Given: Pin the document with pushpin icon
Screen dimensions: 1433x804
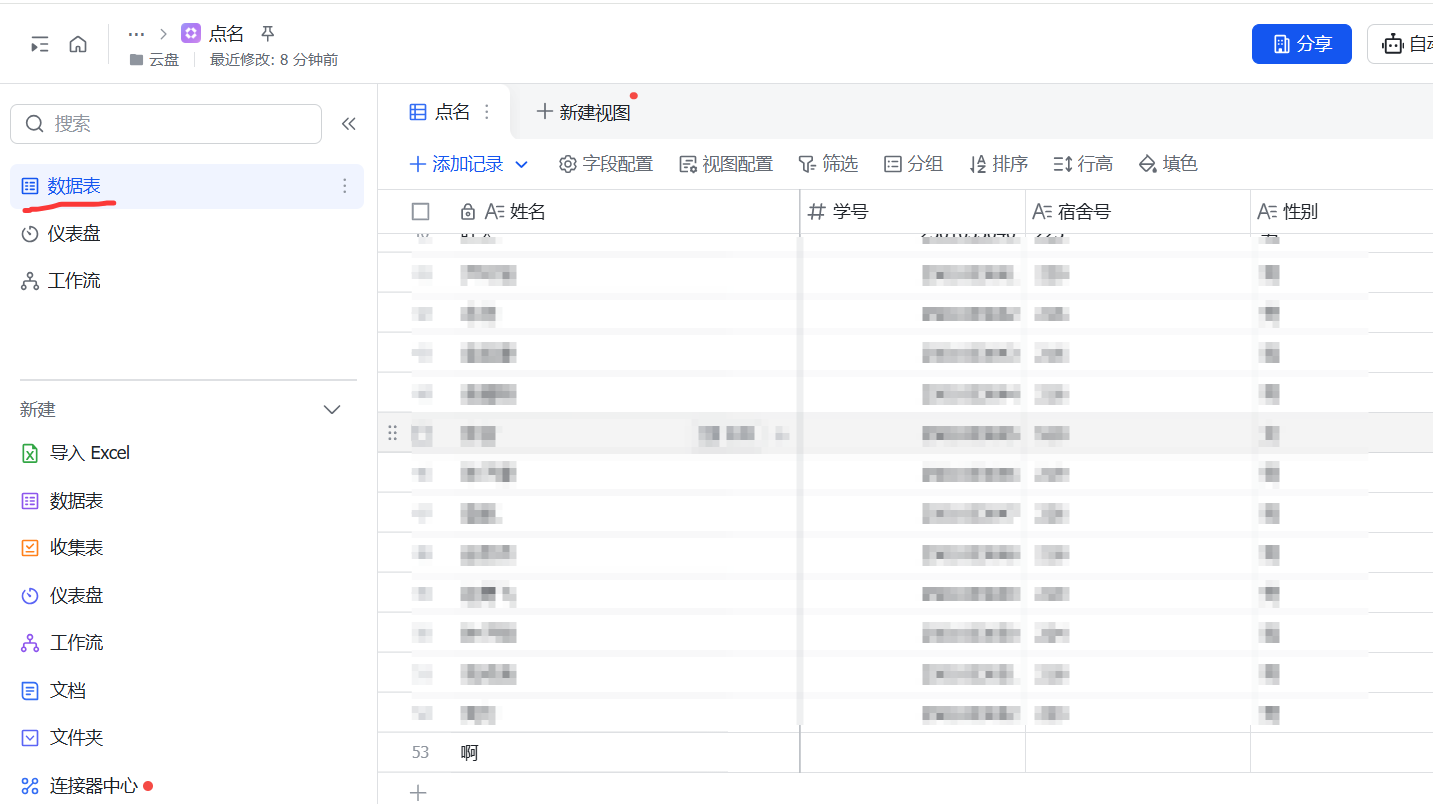Looking at the screenshot, I should click(x=267, y=33).
